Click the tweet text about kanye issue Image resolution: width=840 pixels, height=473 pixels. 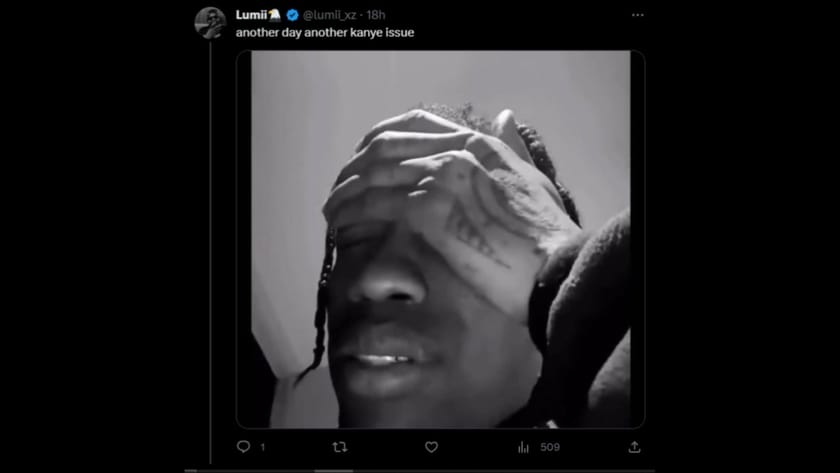(x=325, y=33)
